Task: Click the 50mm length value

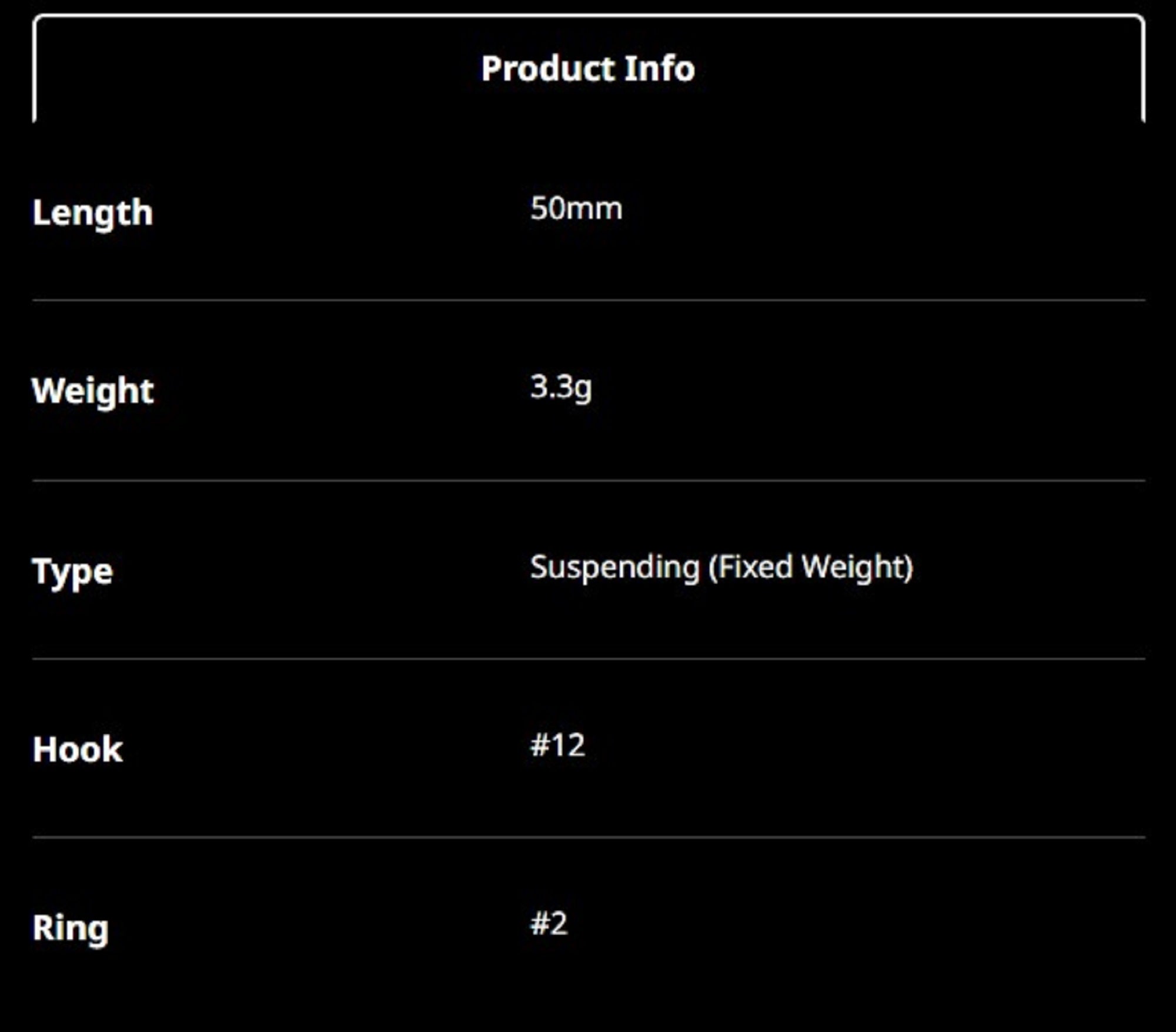Action: click(x=576, y=209)
